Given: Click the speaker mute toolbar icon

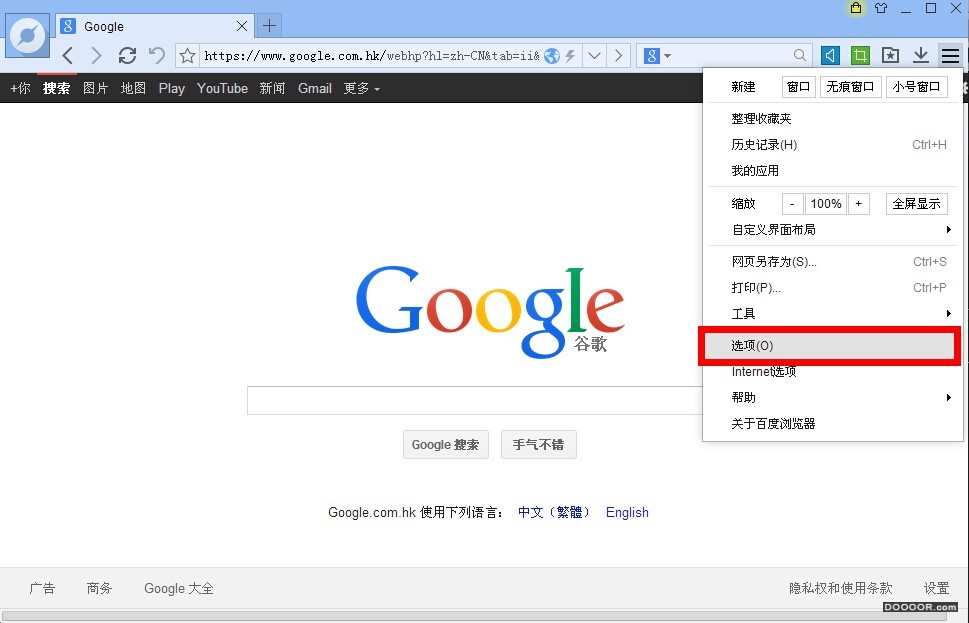Looking at the screenshot, I should pos(831,56).
